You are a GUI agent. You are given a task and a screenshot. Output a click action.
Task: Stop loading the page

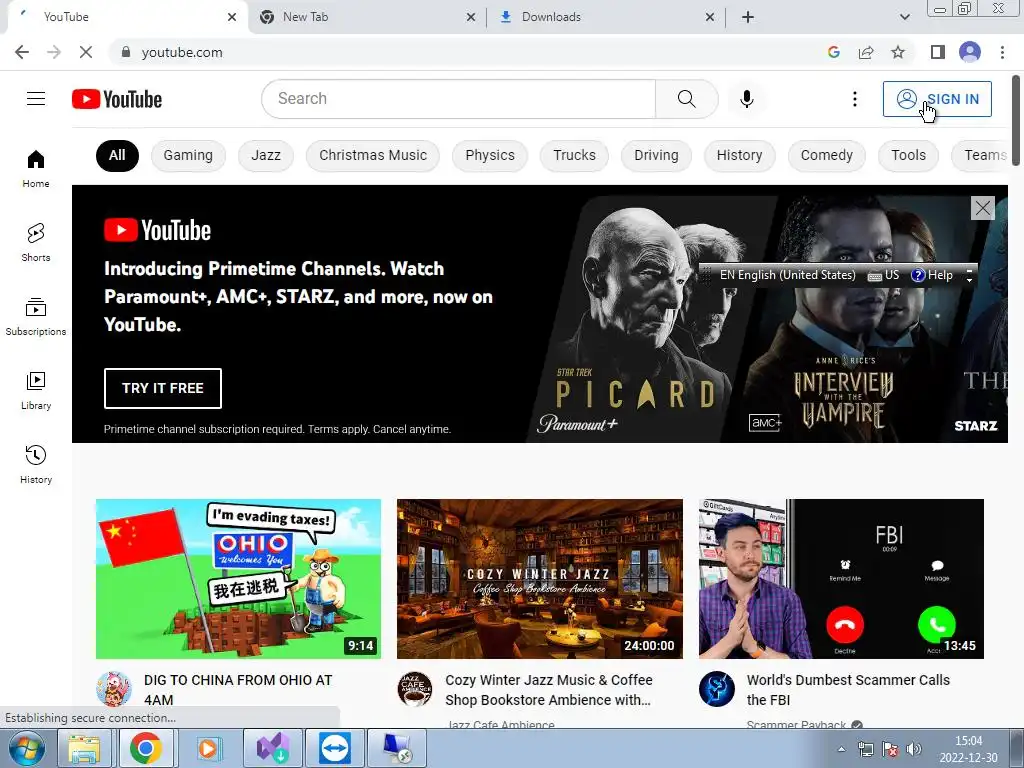coord(86,52)
